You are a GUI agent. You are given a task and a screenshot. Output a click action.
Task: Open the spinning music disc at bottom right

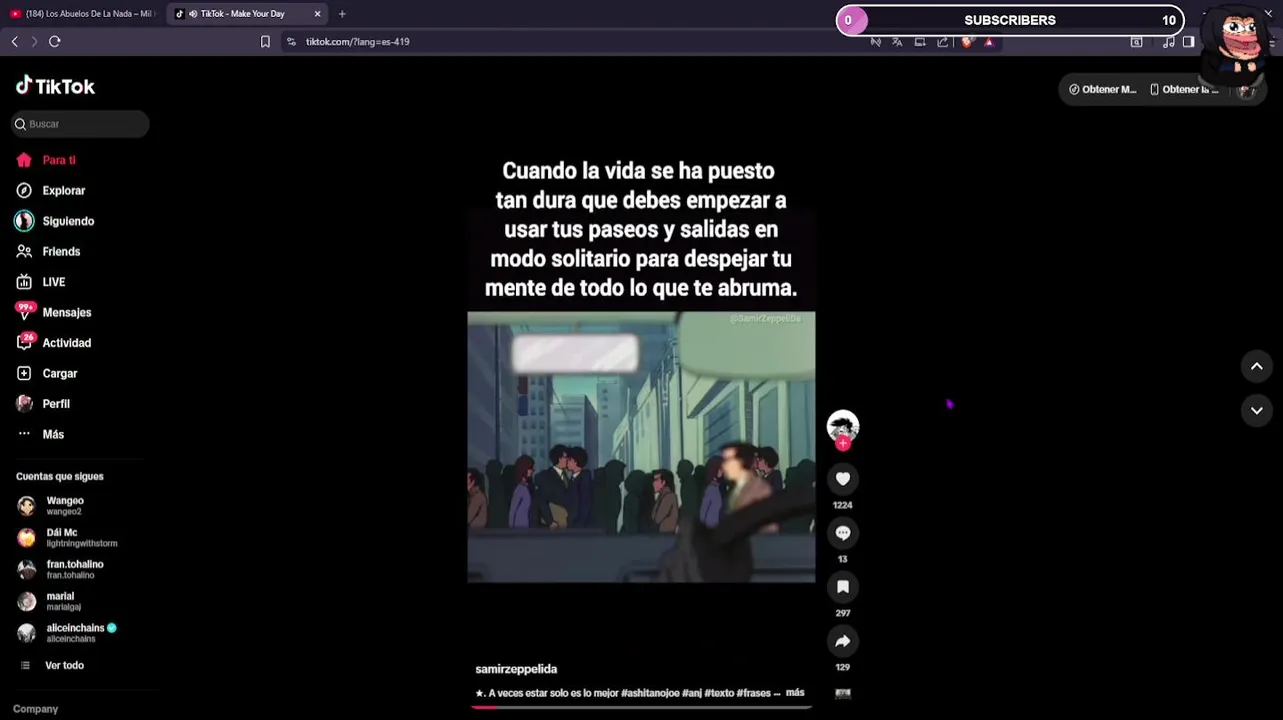tap(843, 693)
